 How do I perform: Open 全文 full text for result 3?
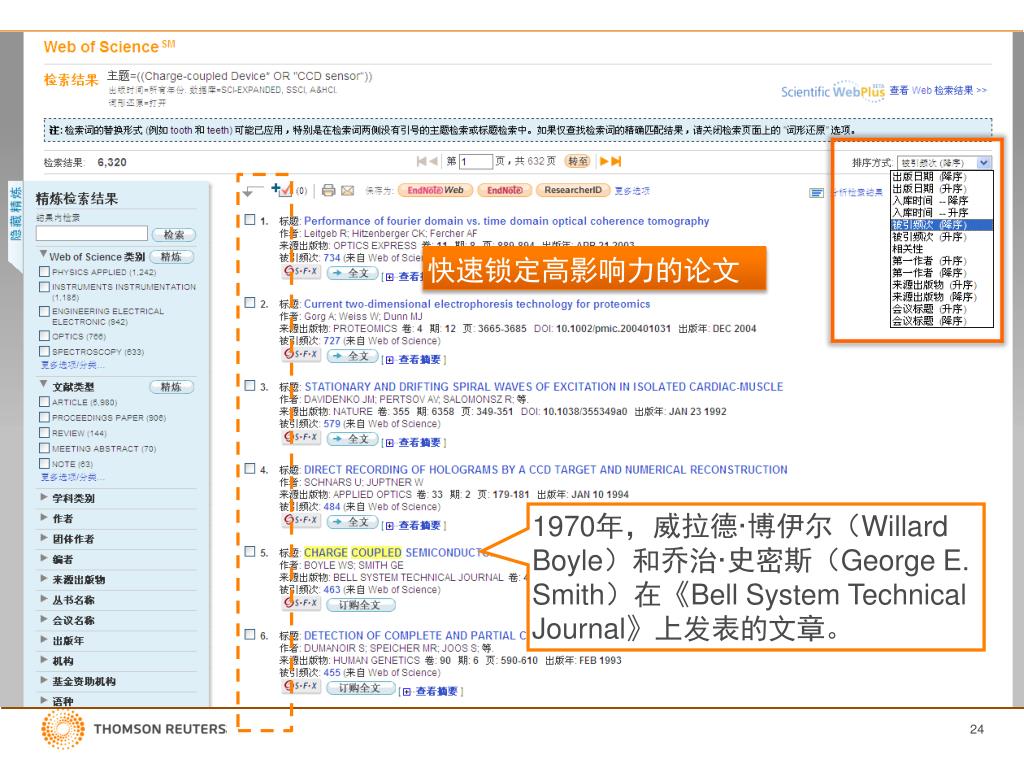point(352,439)
